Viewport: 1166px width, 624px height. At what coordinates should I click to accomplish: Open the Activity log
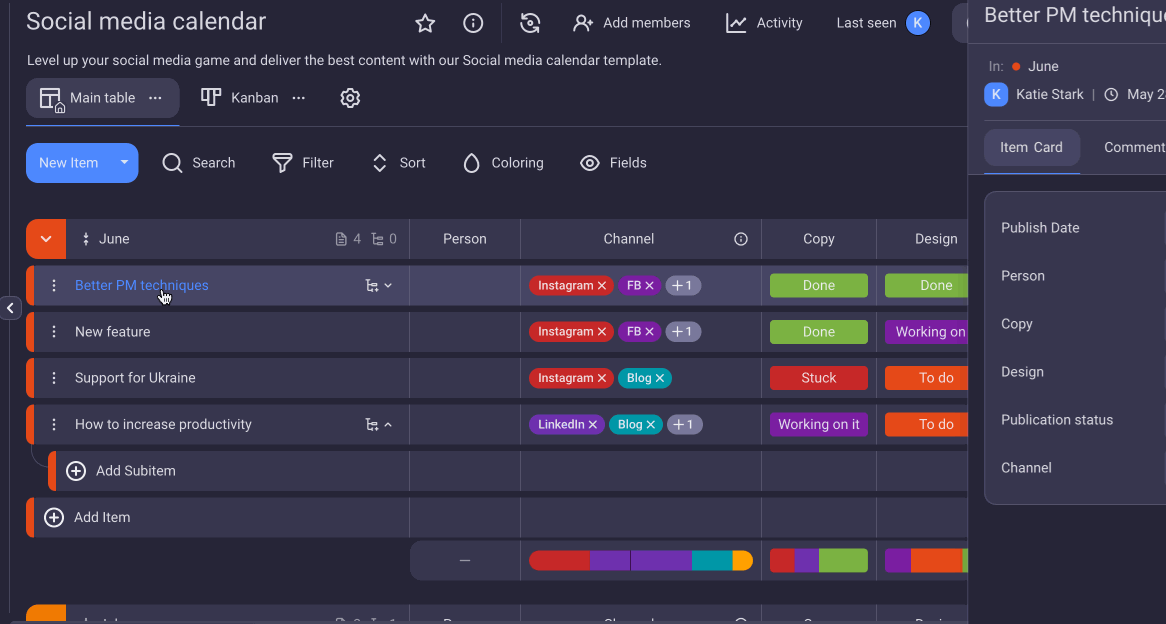(764, 23)
